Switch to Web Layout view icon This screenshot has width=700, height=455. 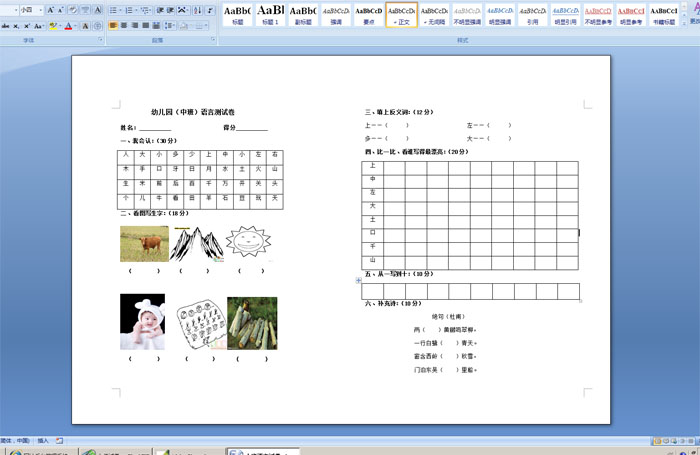pyautogui.click(x=674, y=441)
